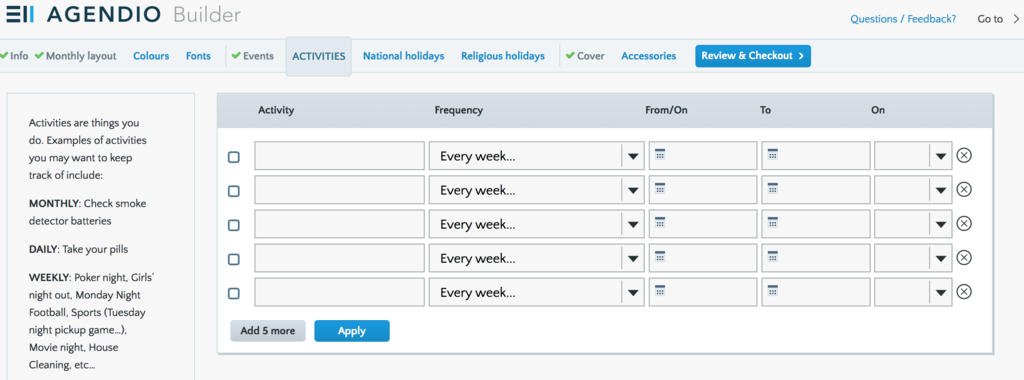Open calendar icon in fifth row To field
This screenshot has height=380, width=1024.
(x=773, y=290)
